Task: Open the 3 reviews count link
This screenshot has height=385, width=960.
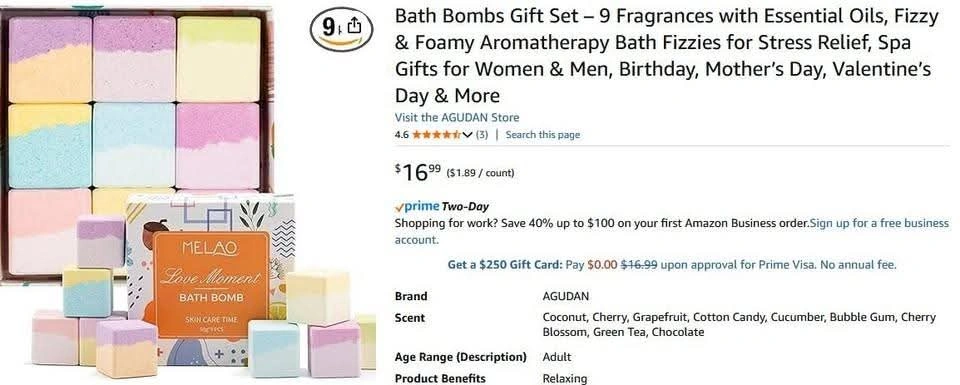Action: click(x=482, y=135)
